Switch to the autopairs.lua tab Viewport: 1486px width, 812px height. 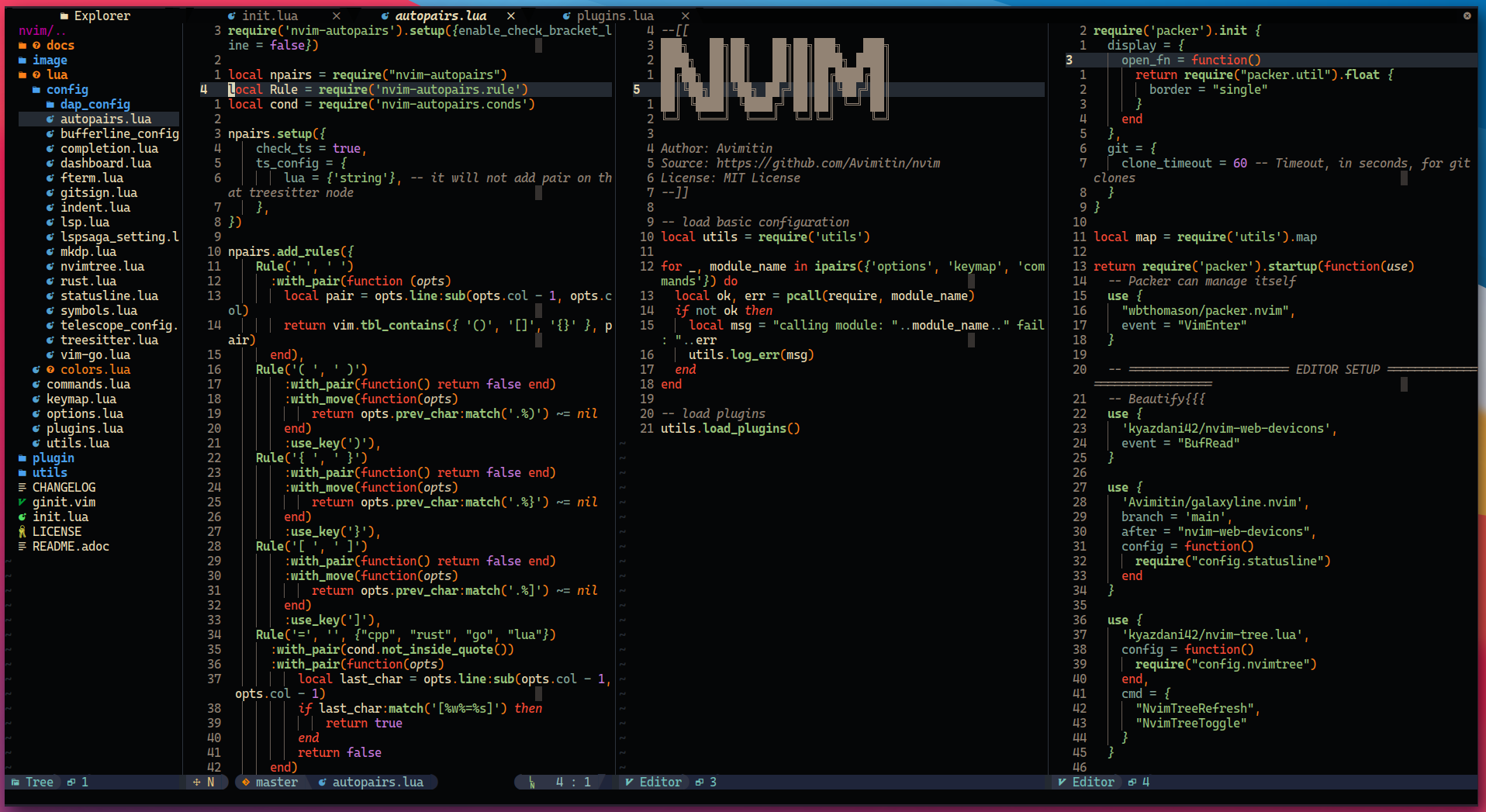point(441,16)
